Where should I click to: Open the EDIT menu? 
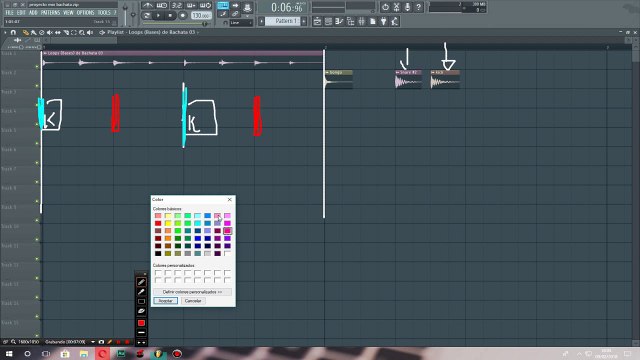pos(21,13)
